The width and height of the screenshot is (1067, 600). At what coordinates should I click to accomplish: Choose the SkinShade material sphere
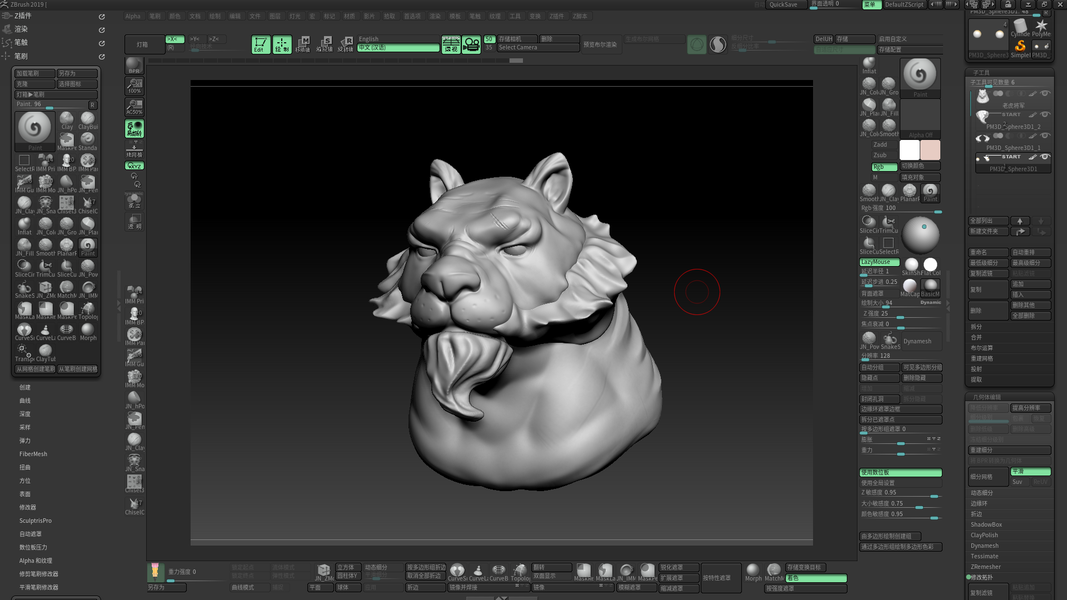(912, 265)
